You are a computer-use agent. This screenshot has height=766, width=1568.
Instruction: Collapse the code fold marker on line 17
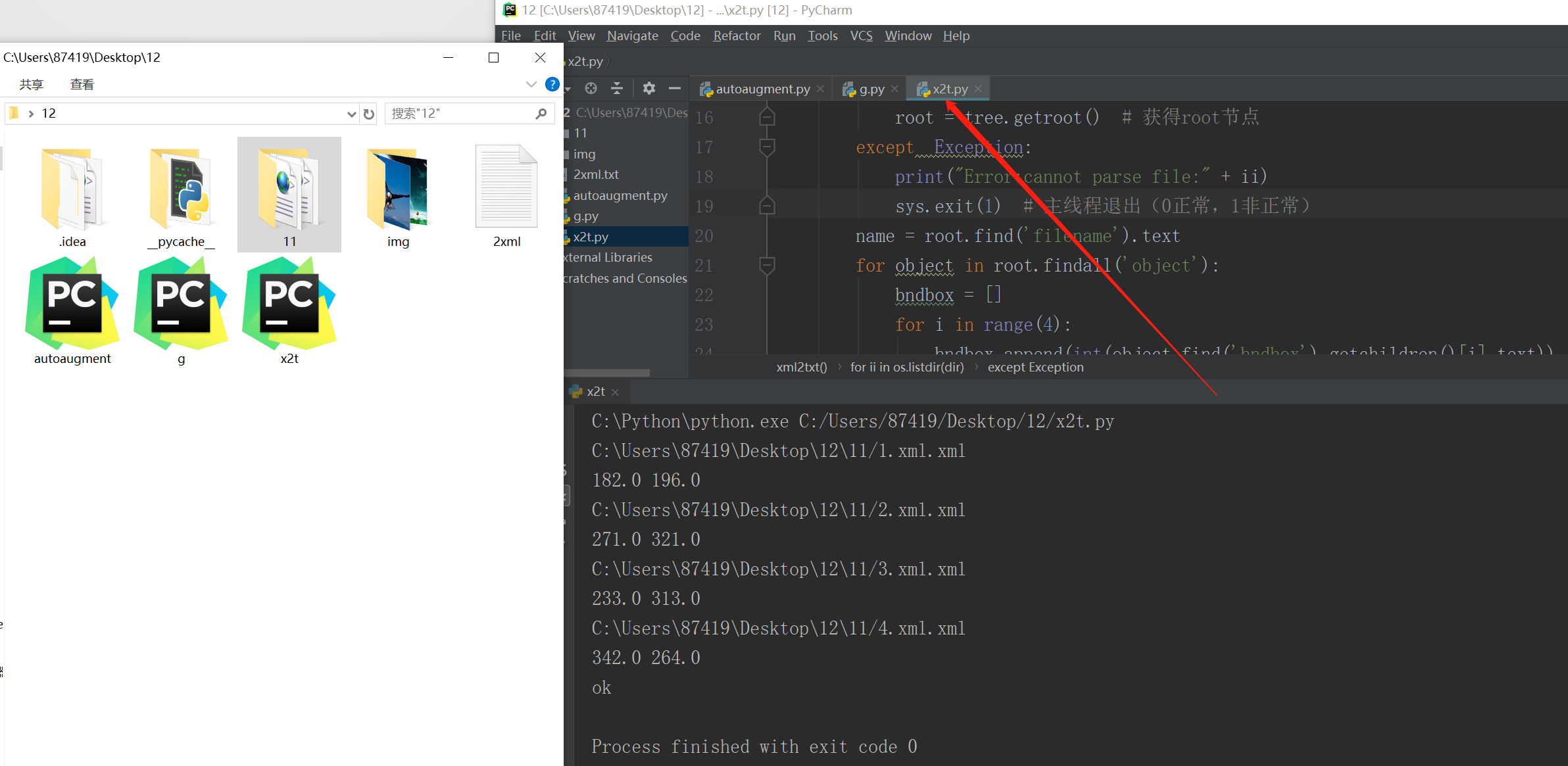pyautogui.click(x=766, y=147)
